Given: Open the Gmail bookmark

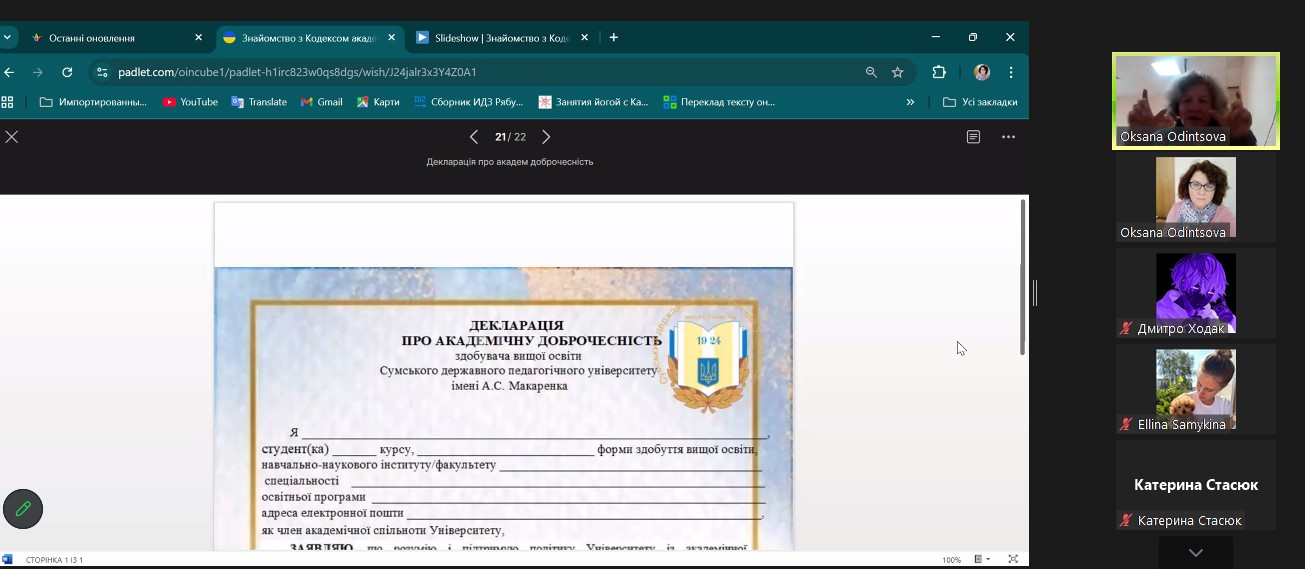Looking at the screenshot, I should pos(321,102).
